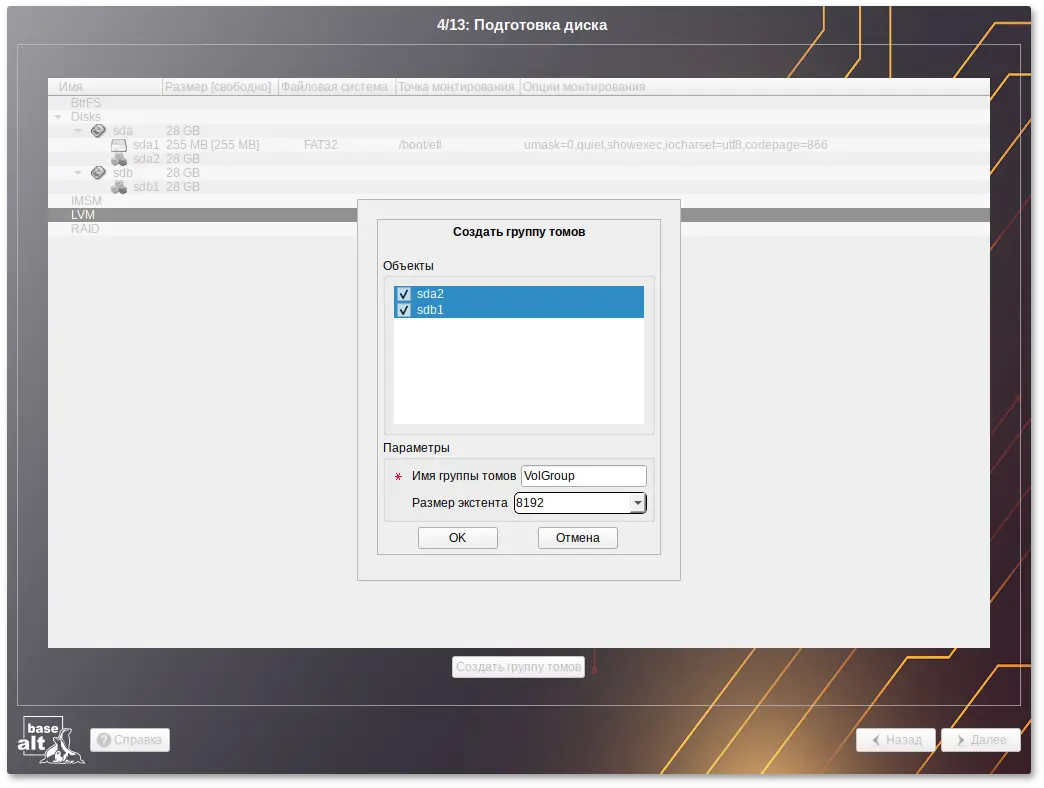The height and width of the screenshot is (788, 1044).
Task: Click the sda disk drive icon
Action: click(x=98, y=131)
